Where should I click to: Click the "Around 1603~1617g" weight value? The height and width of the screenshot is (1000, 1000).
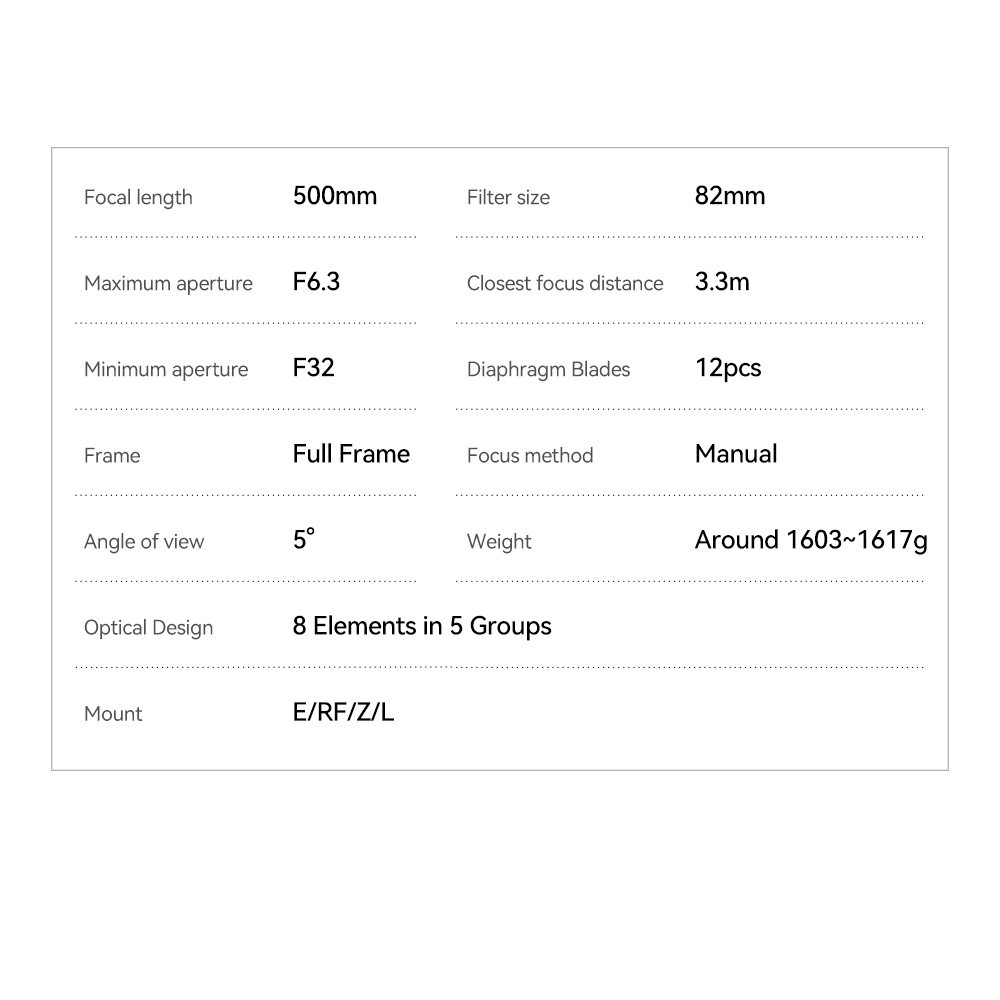[x=811, y=540]
